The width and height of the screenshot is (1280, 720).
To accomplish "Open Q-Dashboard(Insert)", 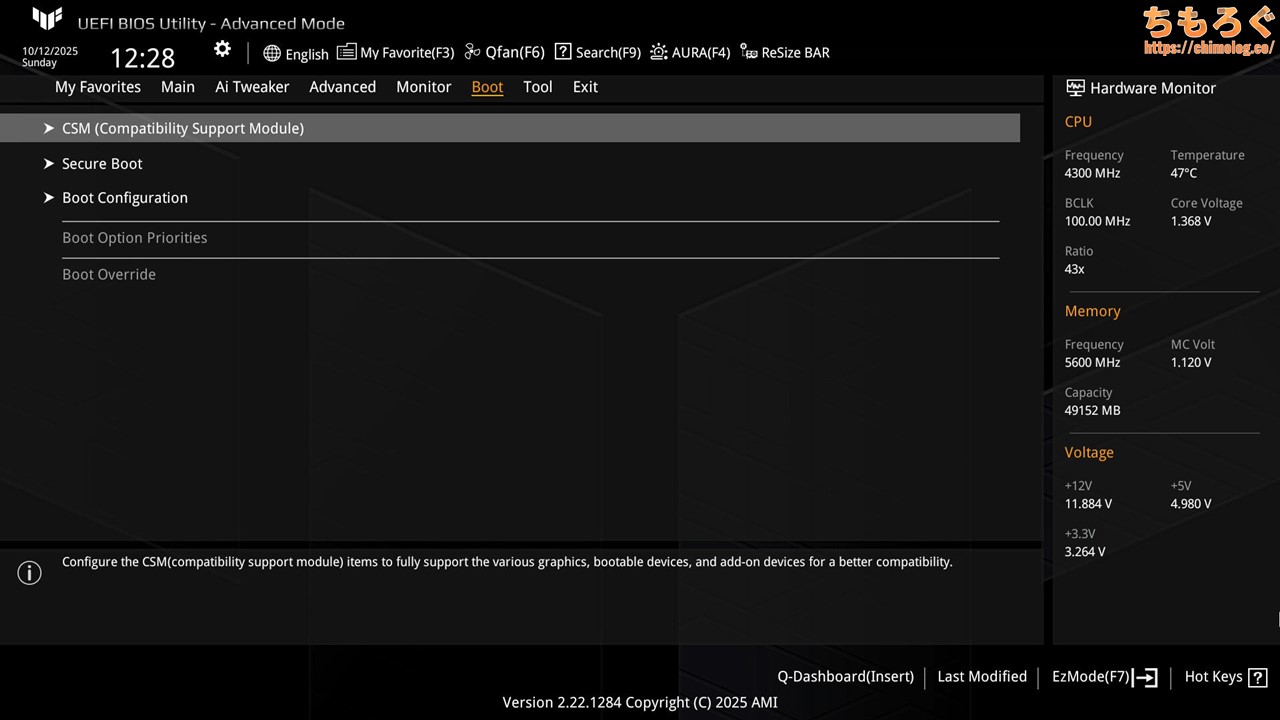I will 845,677.
